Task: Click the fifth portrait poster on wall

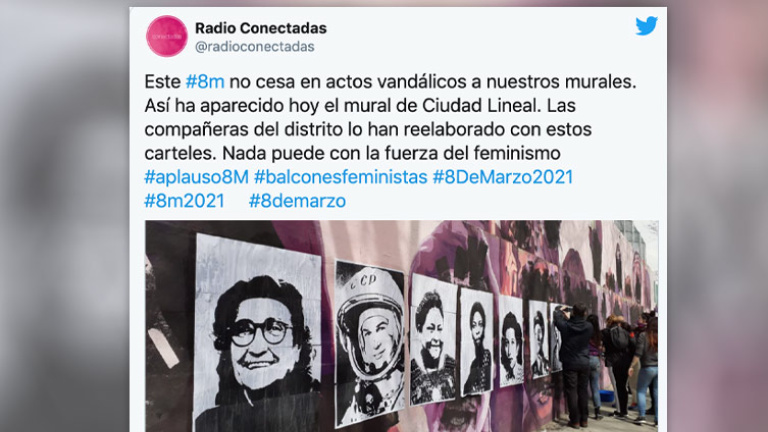Action: pos(511,341)
